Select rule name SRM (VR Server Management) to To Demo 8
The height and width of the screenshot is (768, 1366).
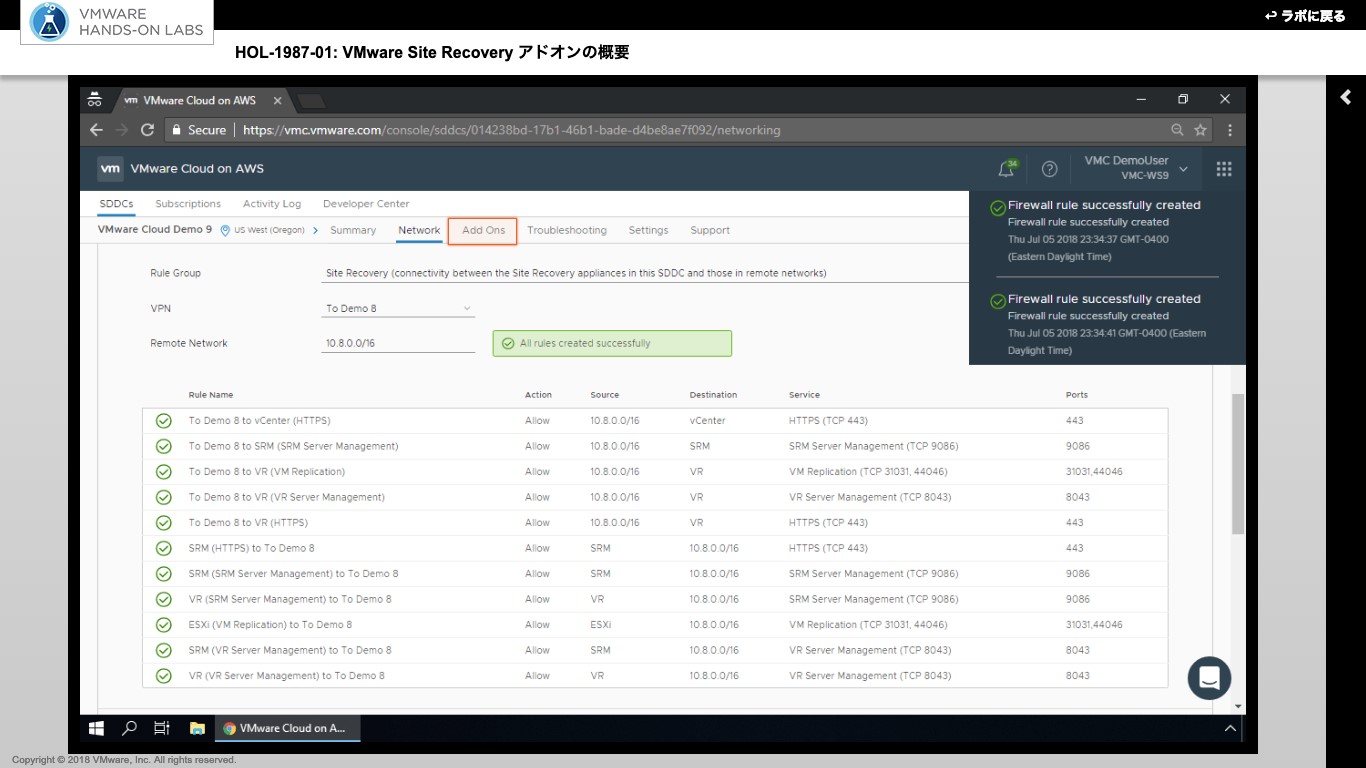coord(290,650)
